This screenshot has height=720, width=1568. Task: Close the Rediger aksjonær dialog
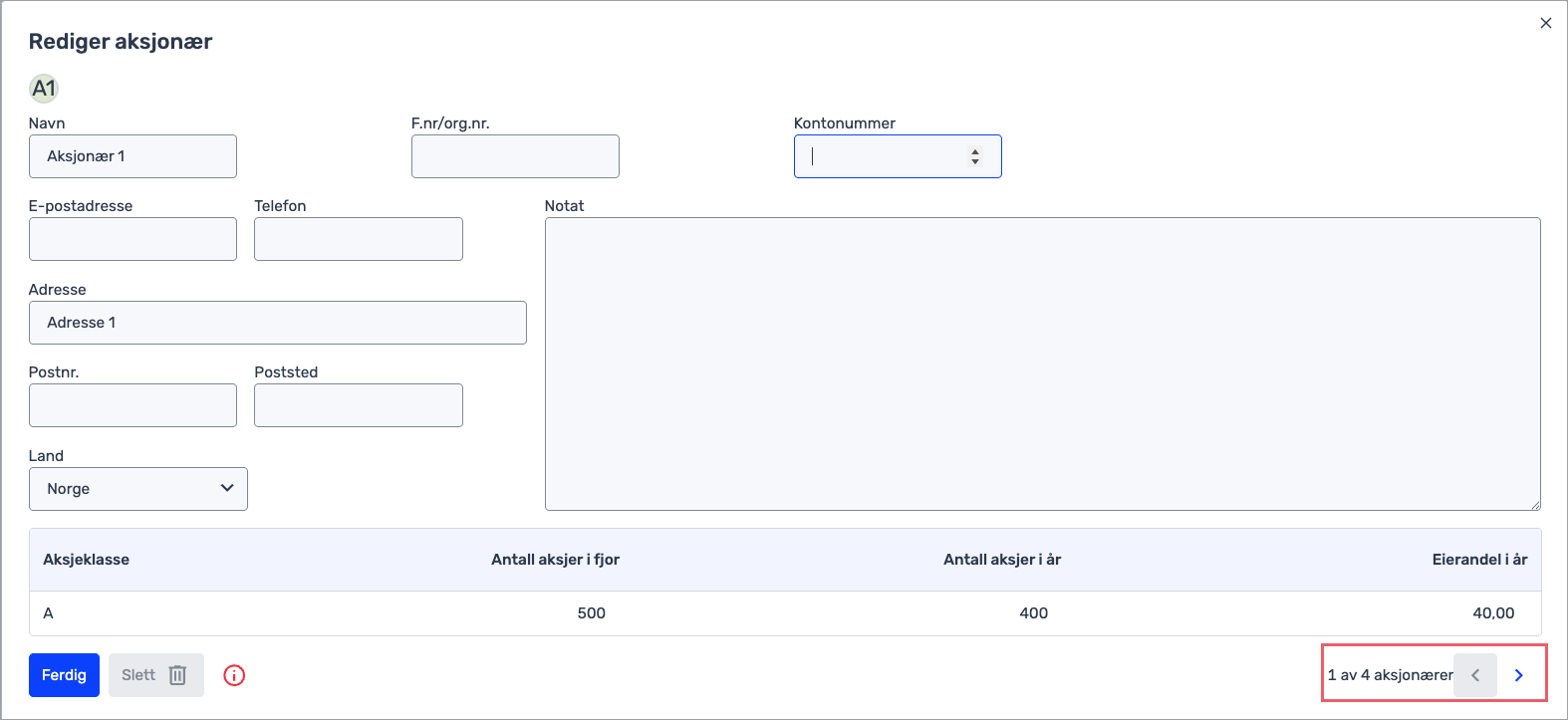[x=1546, y=23]
